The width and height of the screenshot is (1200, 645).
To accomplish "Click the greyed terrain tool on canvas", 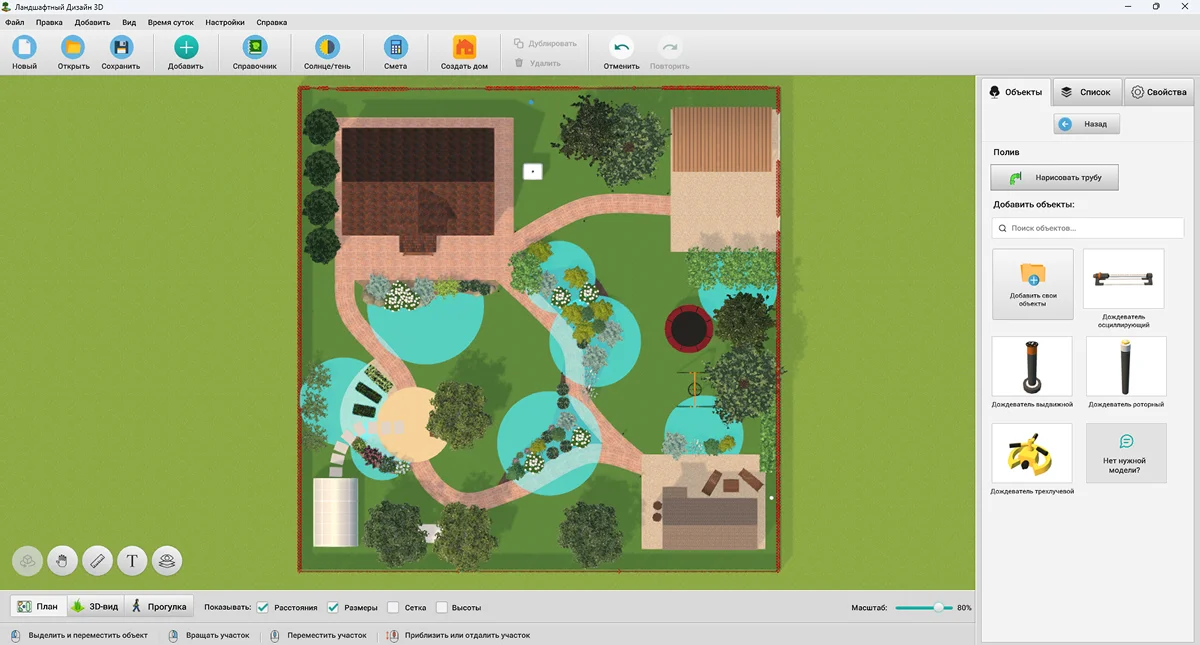I will (x=27, y=560).
